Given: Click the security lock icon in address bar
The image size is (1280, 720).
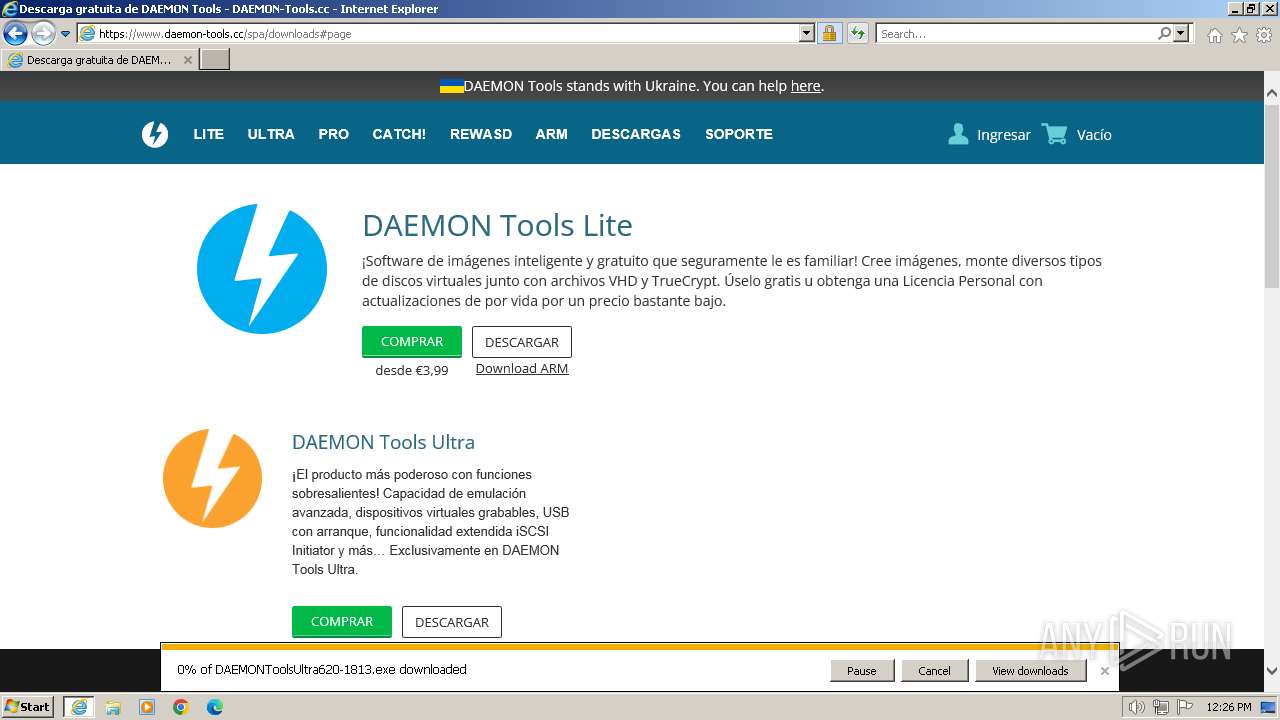Looking at the screenshot, I should 829,33.
